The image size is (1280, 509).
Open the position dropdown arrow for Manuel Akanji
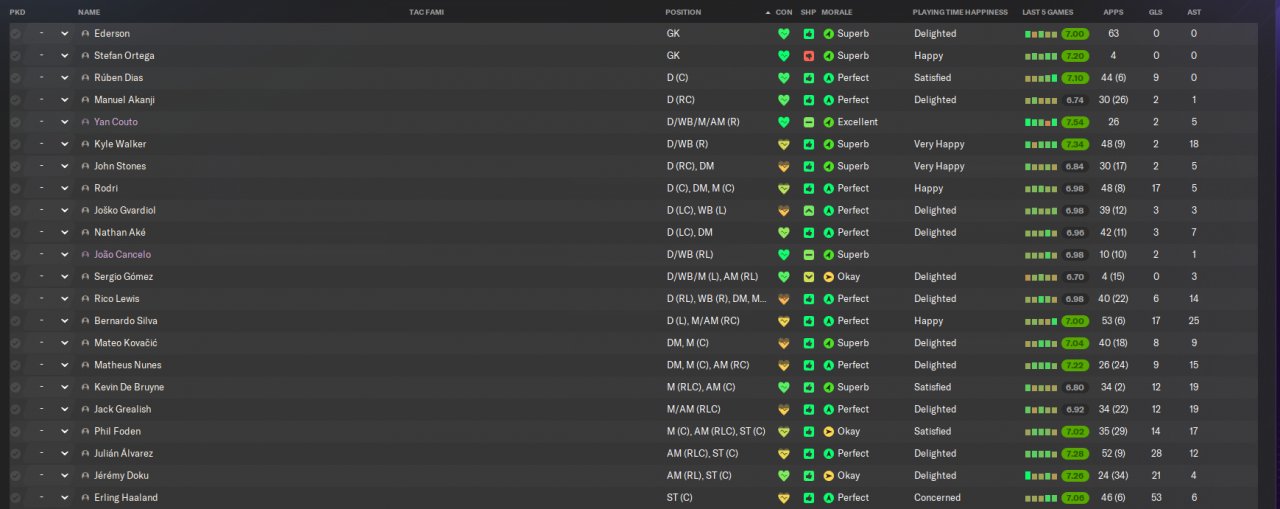click(65, 100)
